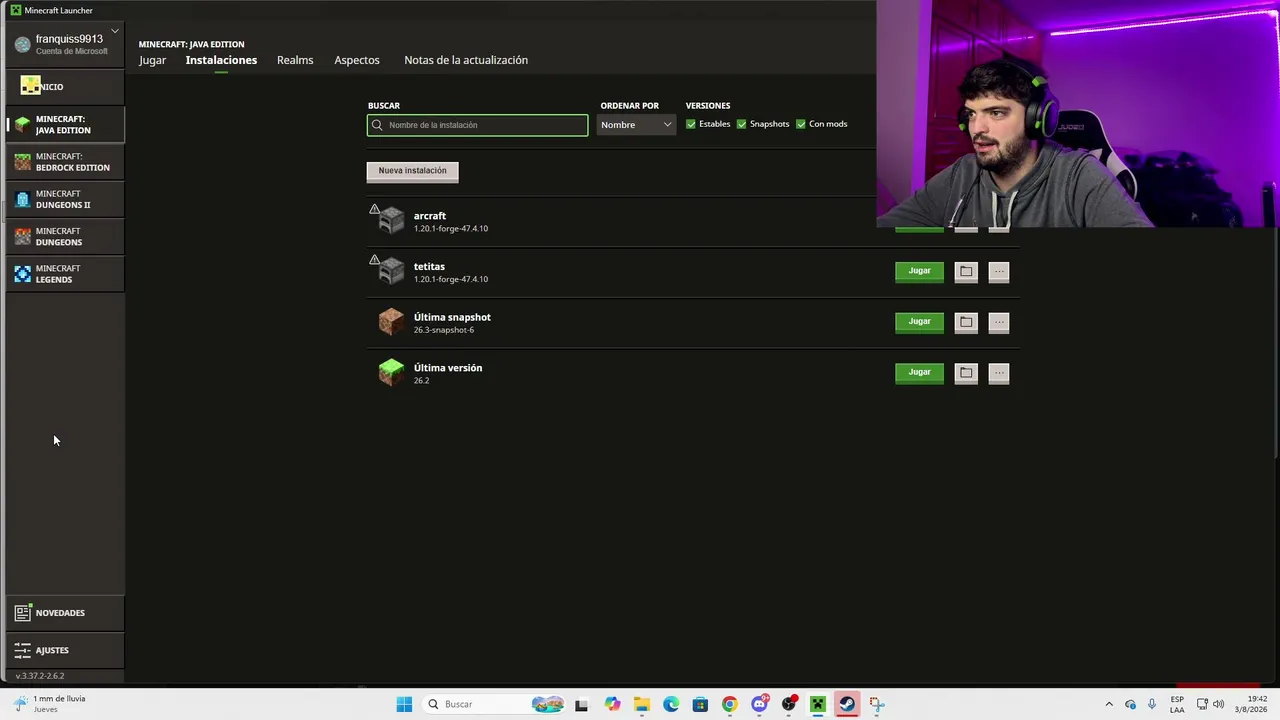Open the Realms tab
Image resolution: width=1280 pixels, height=720 pixels.
coord(295,60)
